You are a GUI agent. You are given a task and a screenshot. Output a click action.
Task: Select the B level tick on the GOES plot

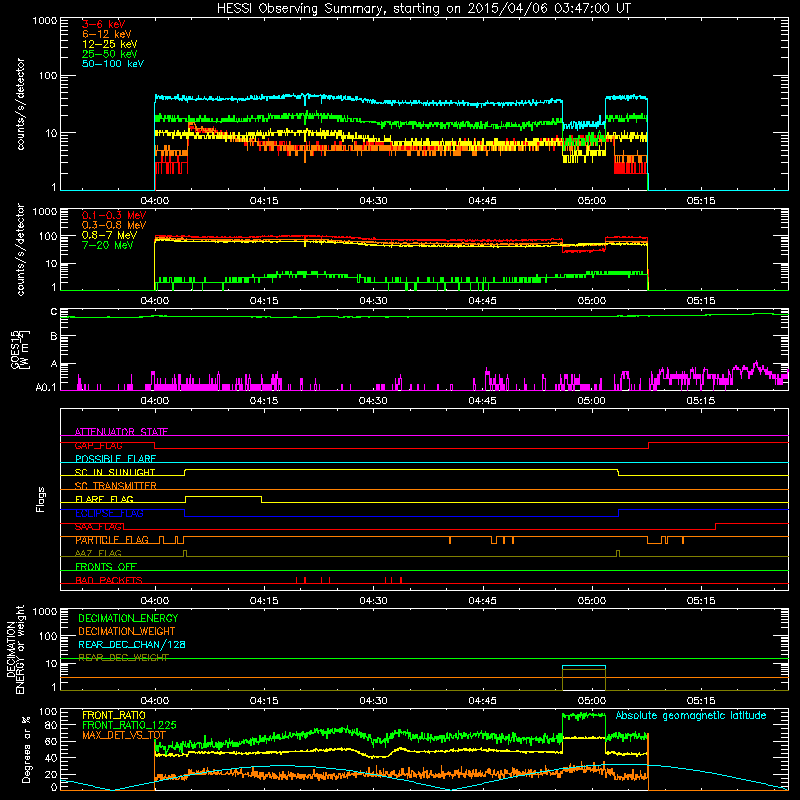pyautogui.click(x=54, y=336)
